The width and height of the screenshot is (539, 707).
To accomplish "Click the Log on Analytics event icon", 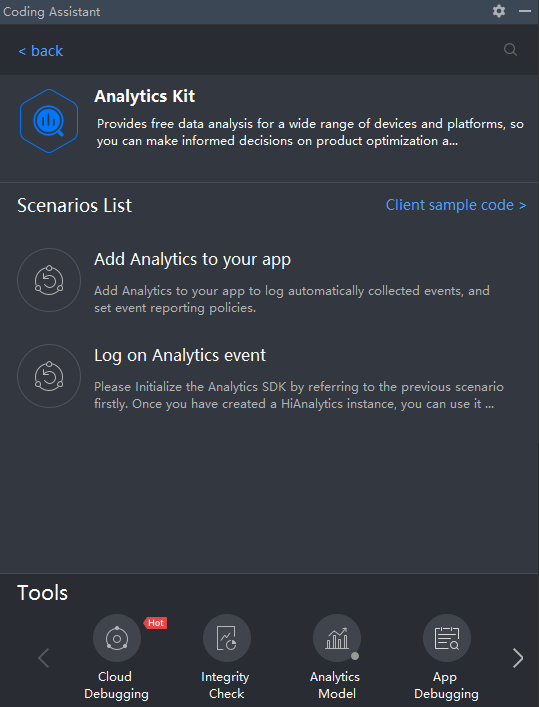I will pos(49,376).
